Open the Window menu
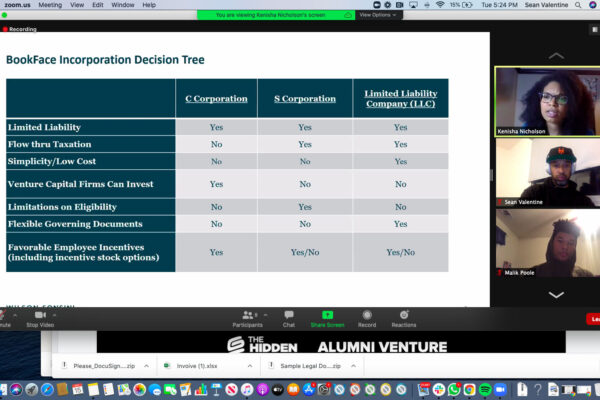The width and height of the screenshot is (600, 400). 124,5
